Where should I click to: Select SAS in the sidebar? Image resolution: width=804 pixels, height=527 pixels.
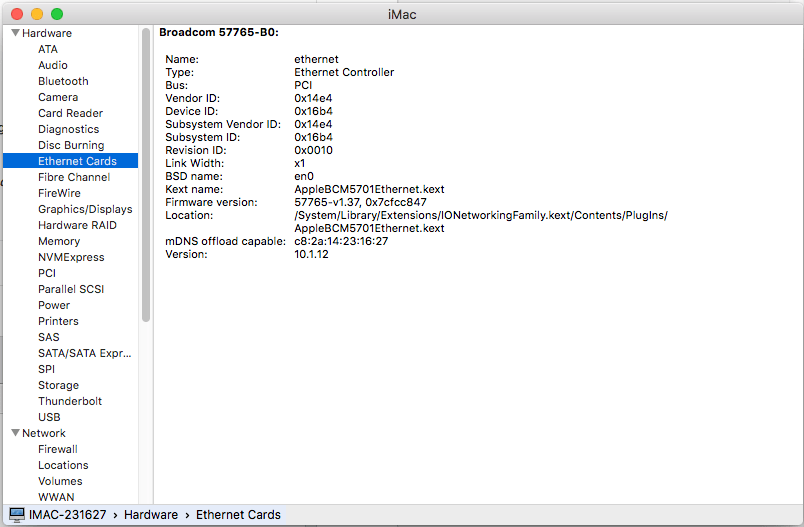[49, 337]
